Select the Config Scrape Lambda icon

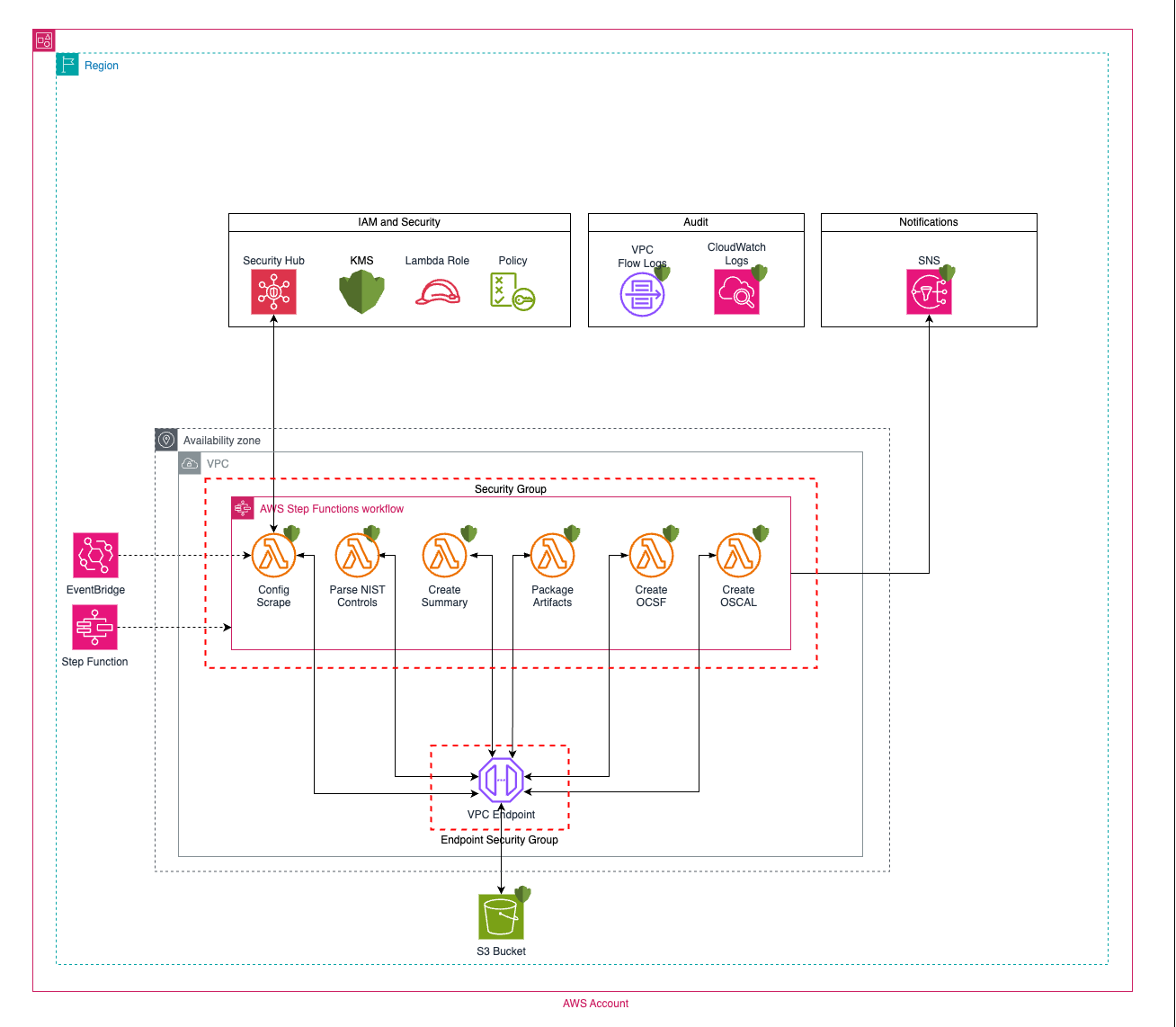tap(273, 556)
